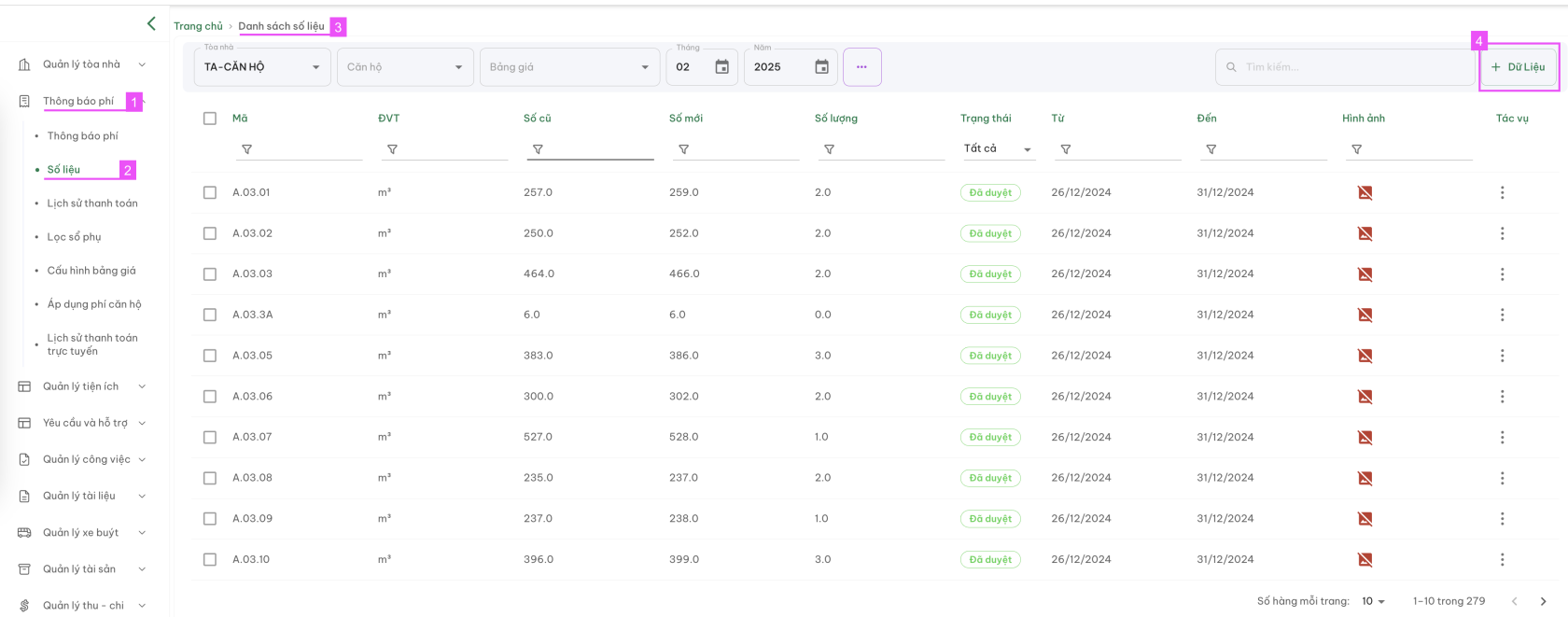1568x617 pixels.
Task: Open actions menu for row A.03.09
Action: tap(1502, 519)
